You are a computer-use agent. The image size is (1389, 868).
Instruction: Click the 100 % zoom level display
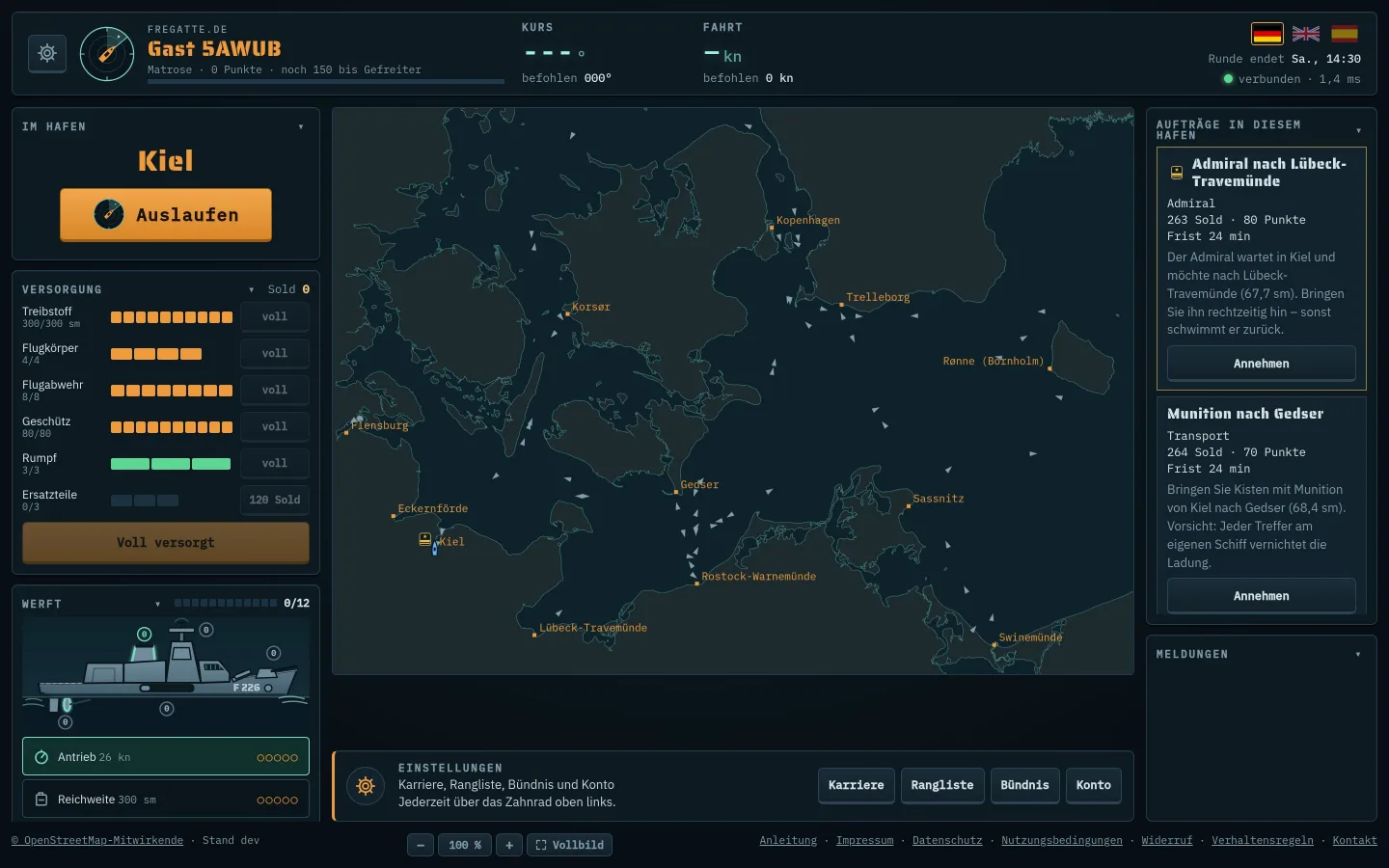tap(465, 845)
